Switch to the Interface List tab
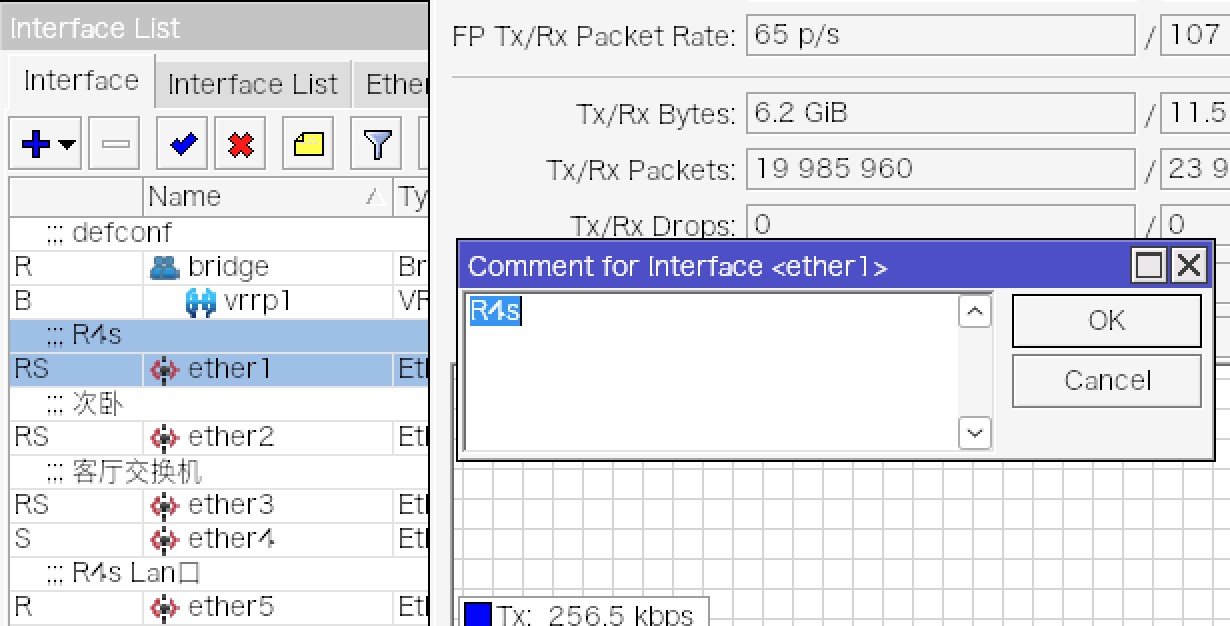 tap(252, 84)
